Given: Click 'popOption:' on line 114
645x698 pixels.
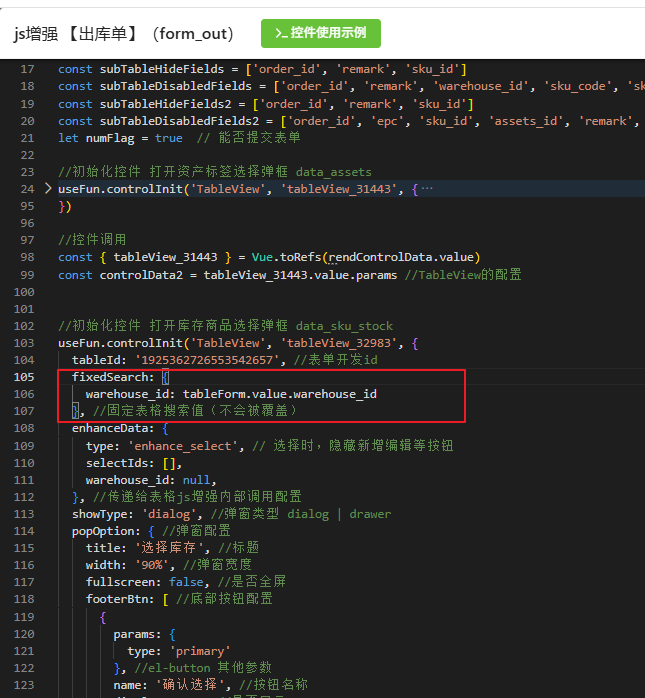Looking at the screenshot, I should 106,532.
